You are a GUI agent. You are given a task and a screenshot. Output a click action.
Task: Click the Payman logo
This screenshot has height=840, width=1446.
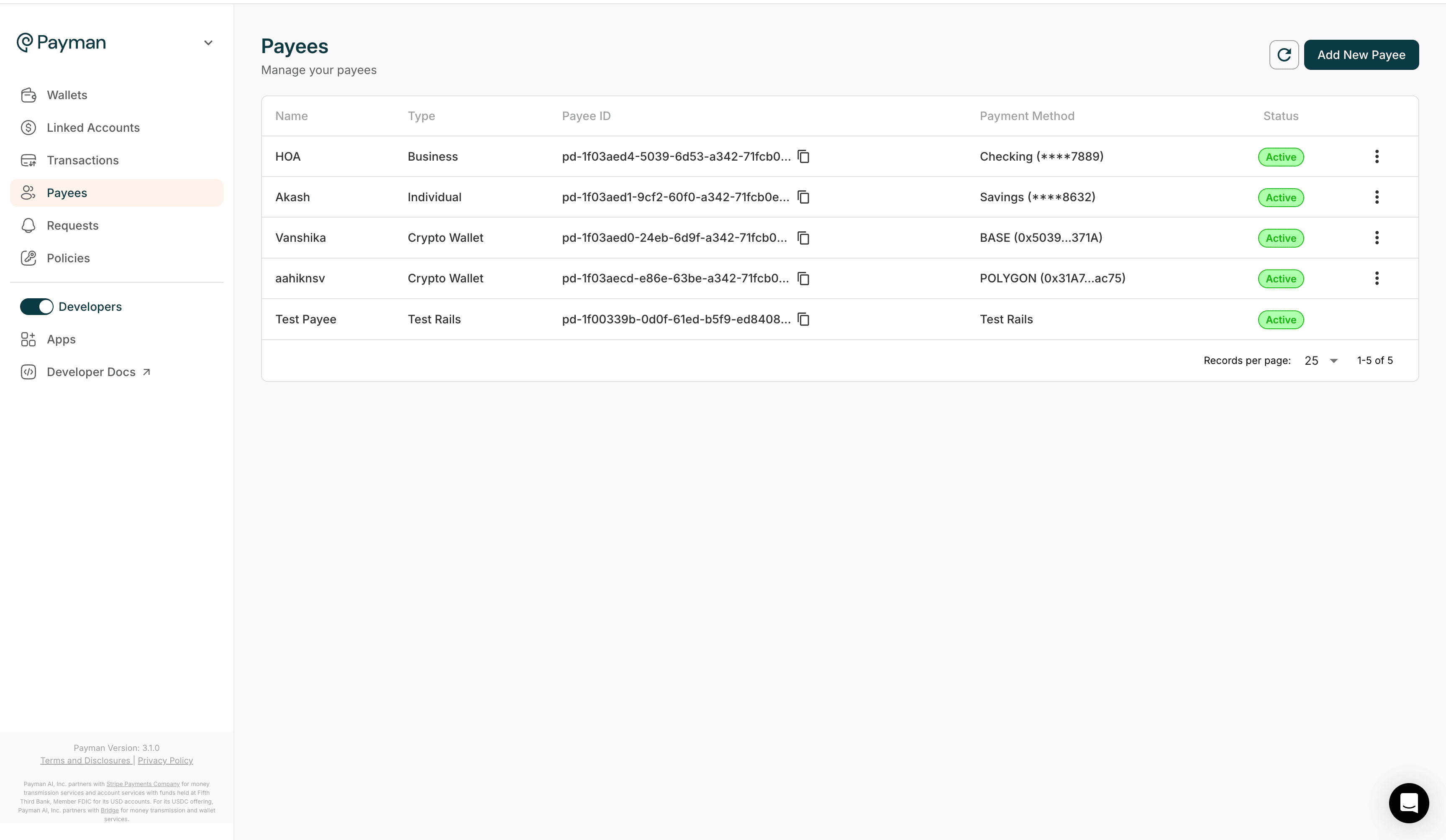coord(62,42)
